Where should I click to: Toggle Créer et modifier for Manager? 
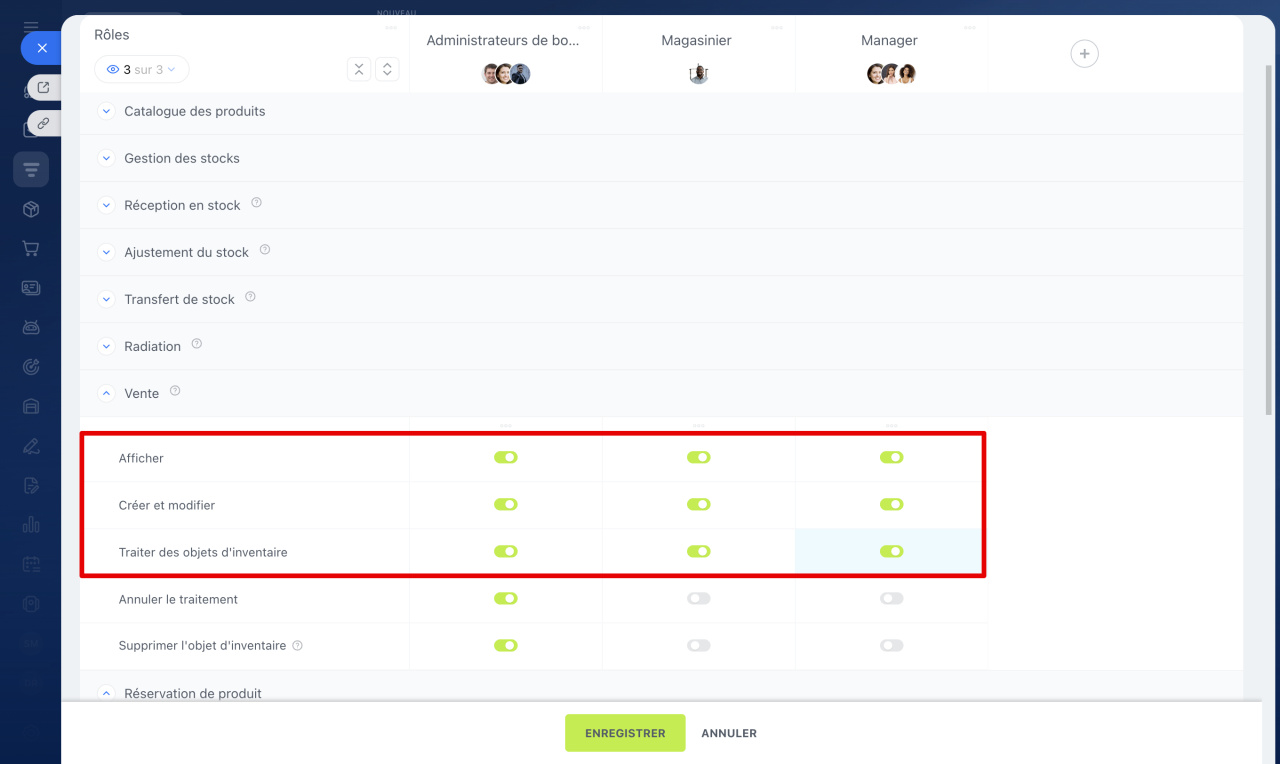(892, 504)
